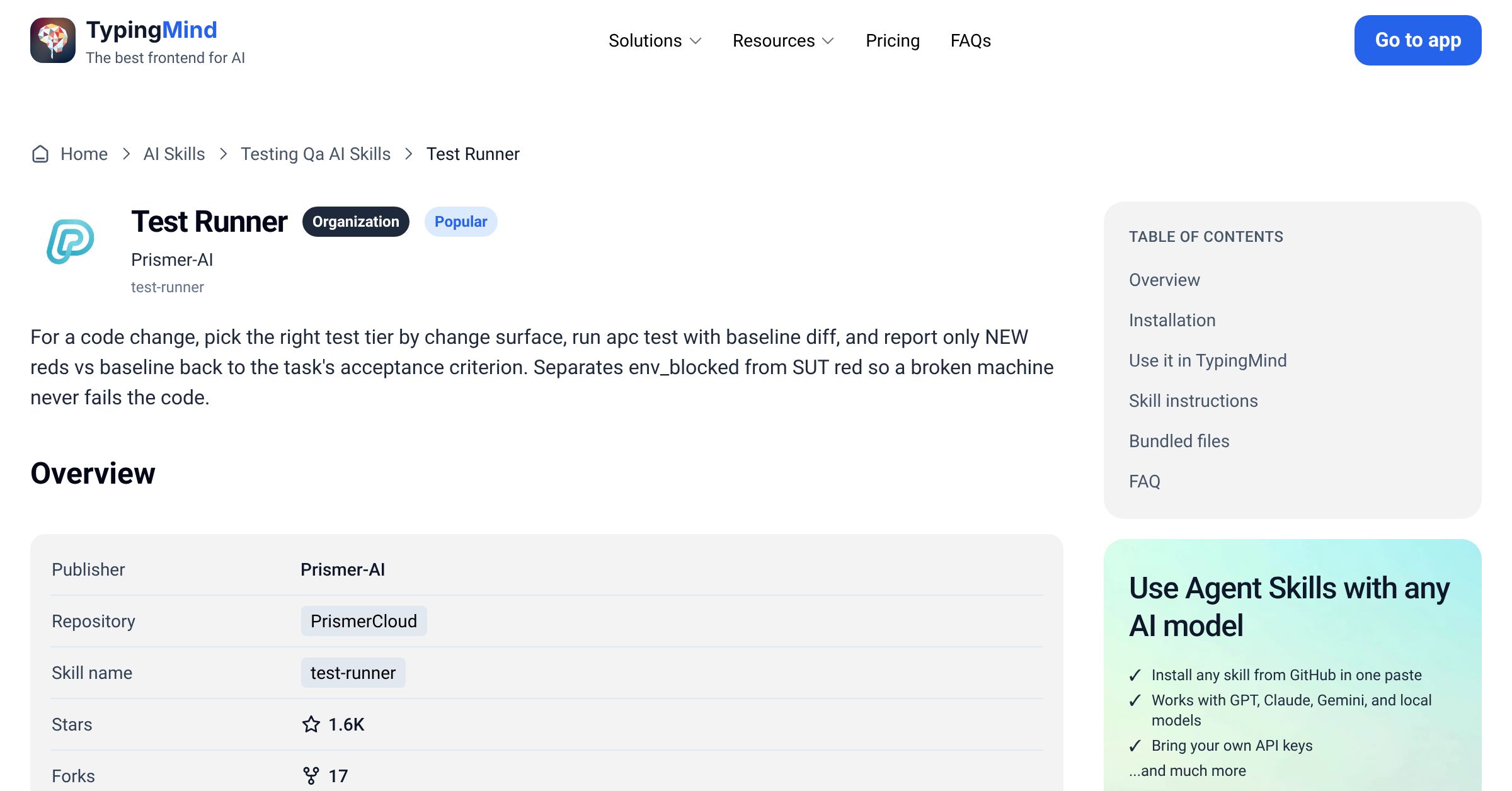
Task: Expand the Solutions dropdown menu
Action: 655,41
